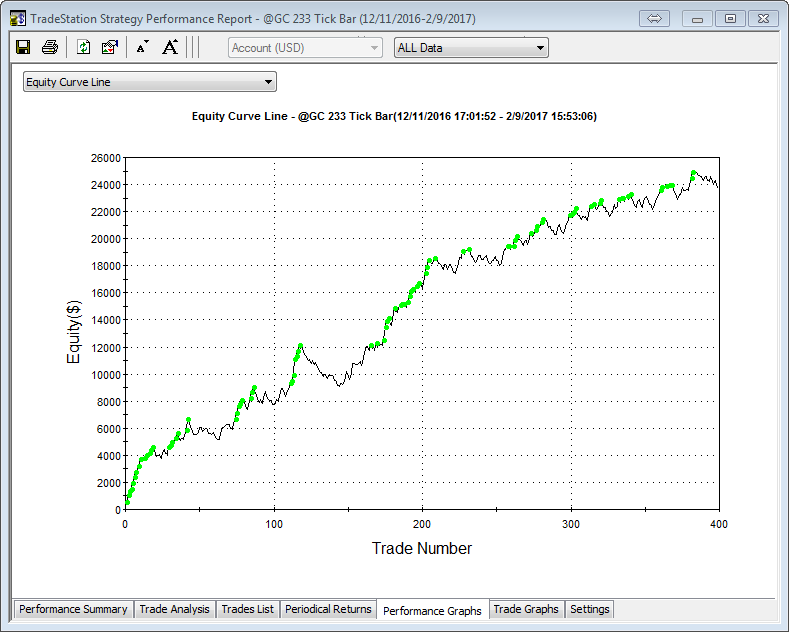The width and height of the screenshot is (789, 632).
Task: Open the Settings tab
Action: pyautogui.click(x=589, y=609)
